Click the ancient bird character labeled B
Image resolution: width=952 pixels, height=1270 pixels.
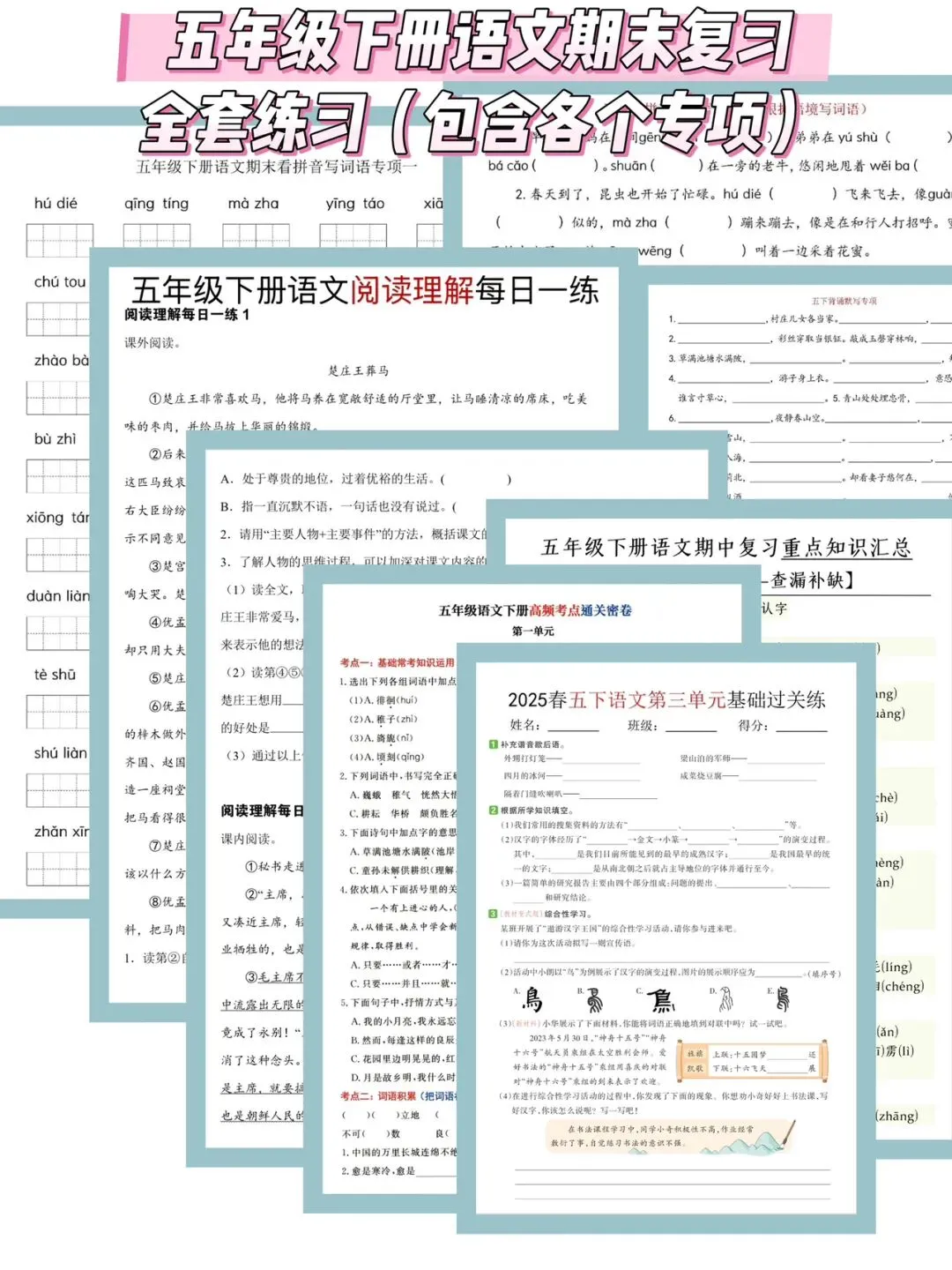(x=597, y=999)
